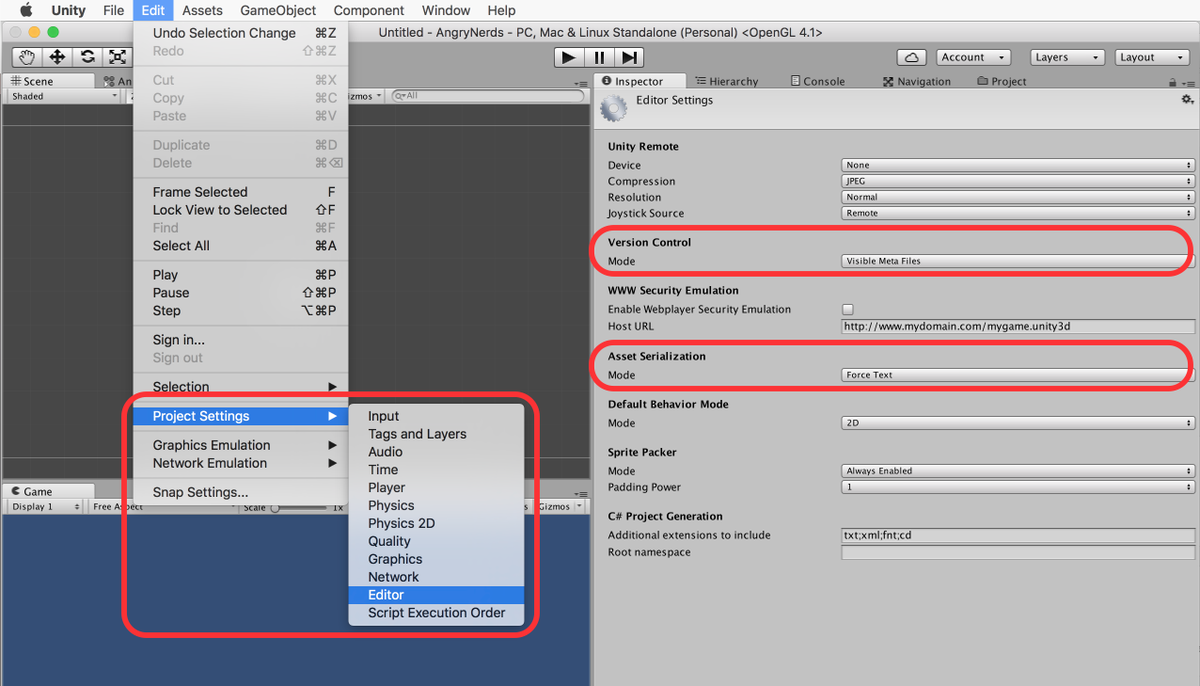Select Editor in Project Settings submenu

coord(436,595)
